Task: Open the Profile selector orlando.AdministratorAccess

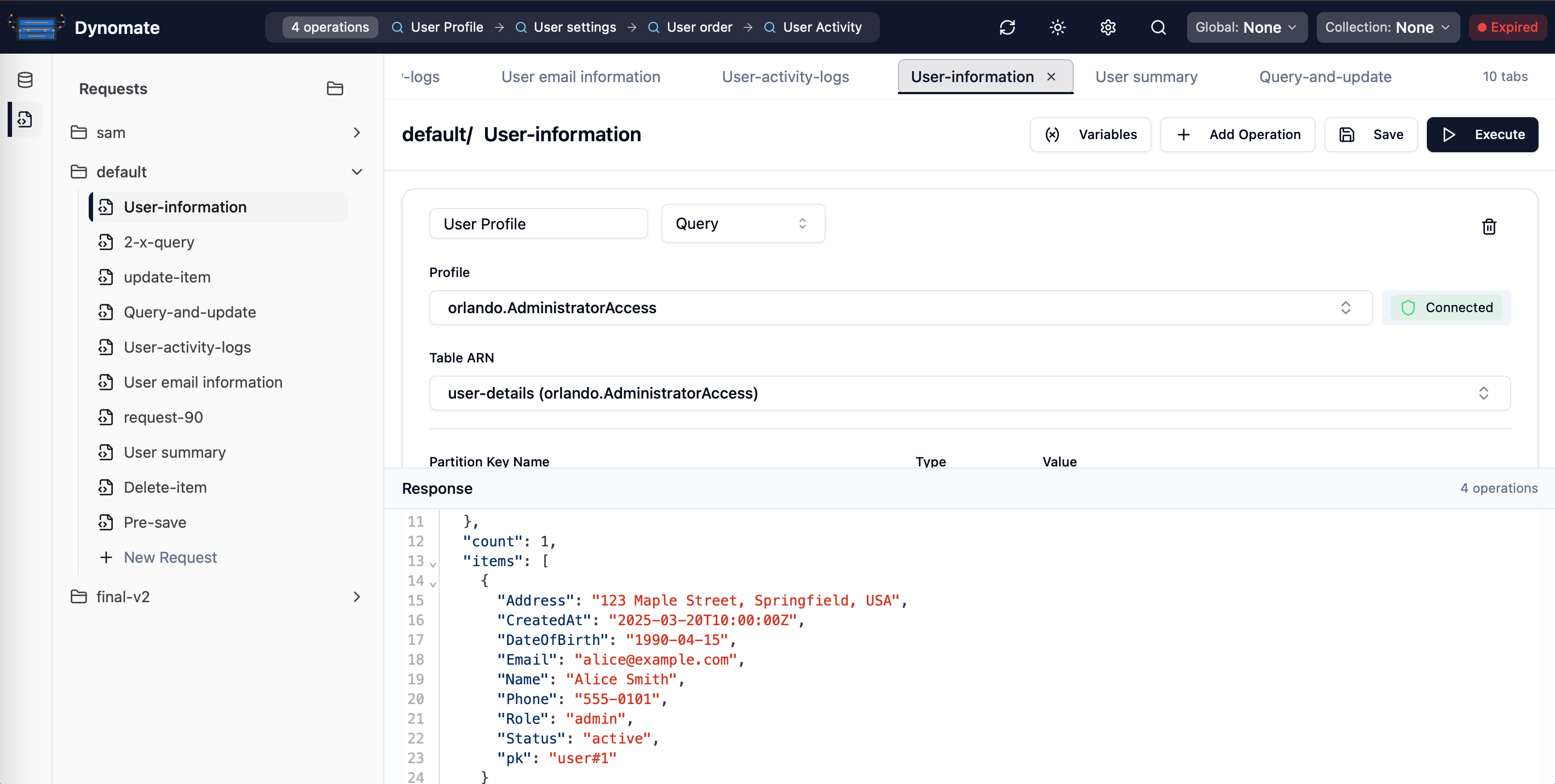Action: point(901,308)
